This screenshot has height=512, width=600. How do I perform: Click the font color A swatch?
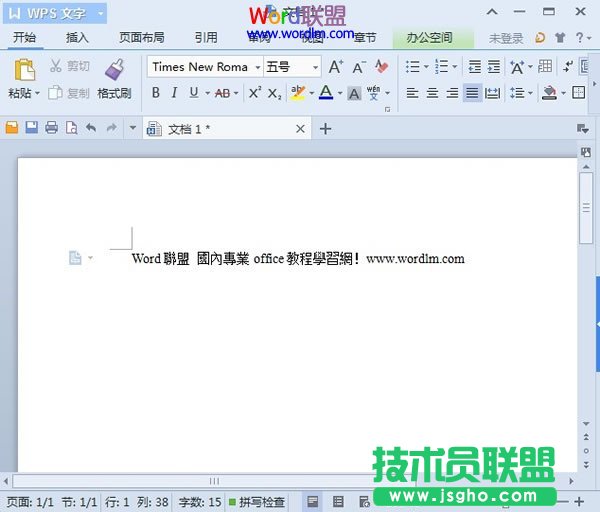point(325,93)
